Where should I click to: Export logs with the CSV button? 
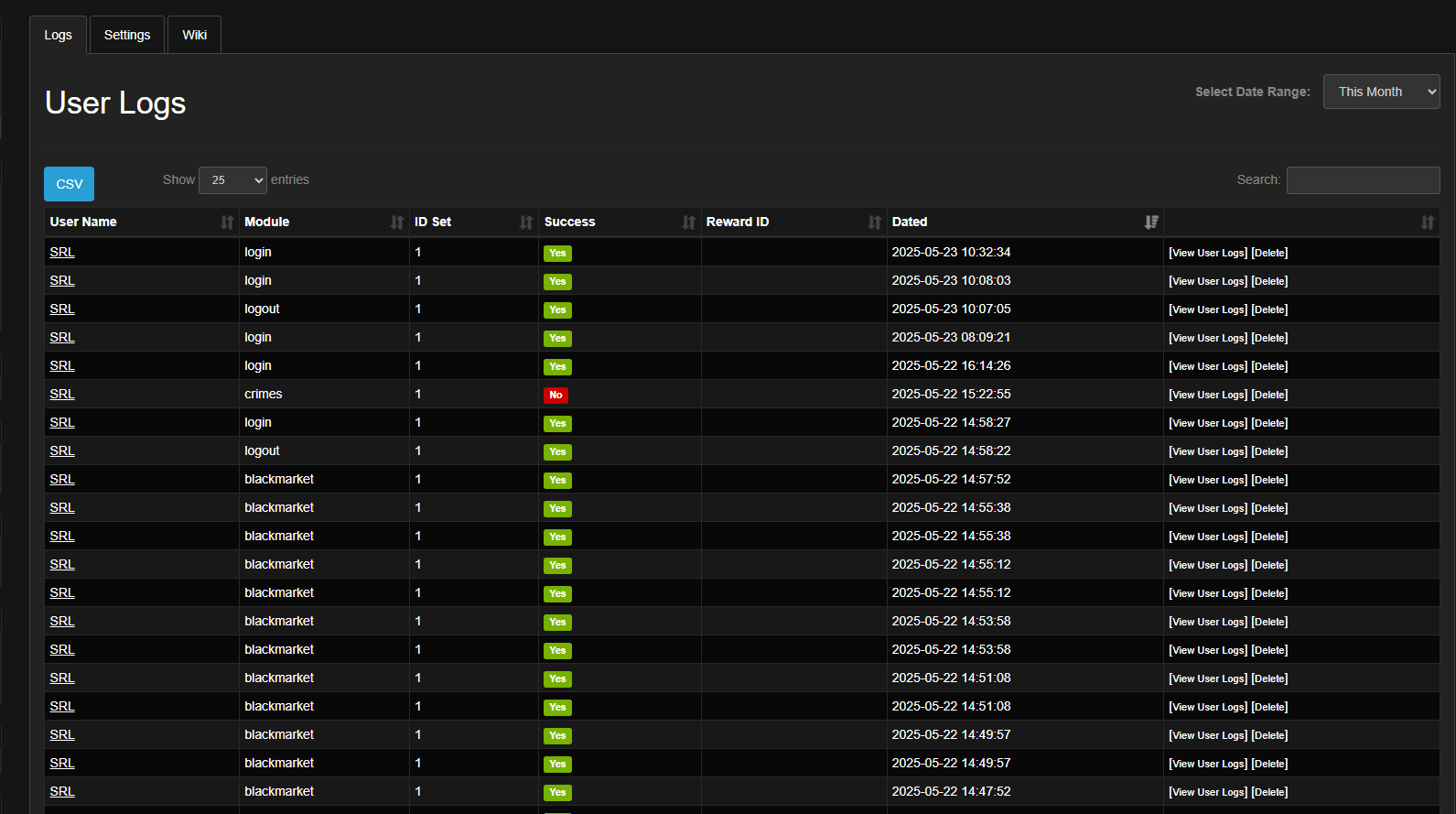(69, 184)
